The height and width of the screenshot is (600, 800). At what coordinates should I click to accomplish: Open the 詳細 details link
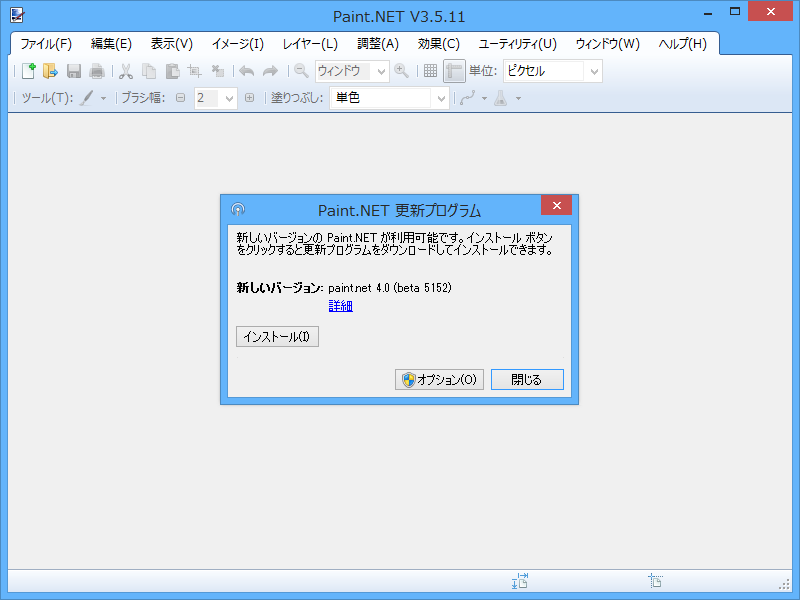coord(340,306)
